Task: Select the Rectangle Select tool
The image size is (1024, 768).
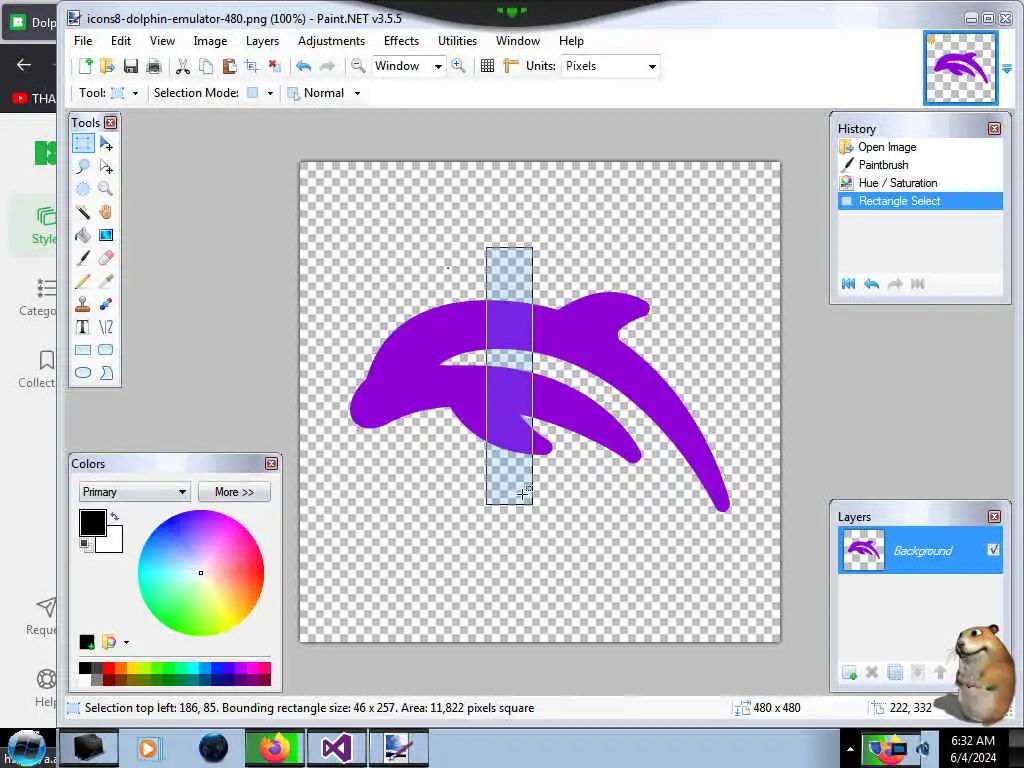Action: coord(83,143)
